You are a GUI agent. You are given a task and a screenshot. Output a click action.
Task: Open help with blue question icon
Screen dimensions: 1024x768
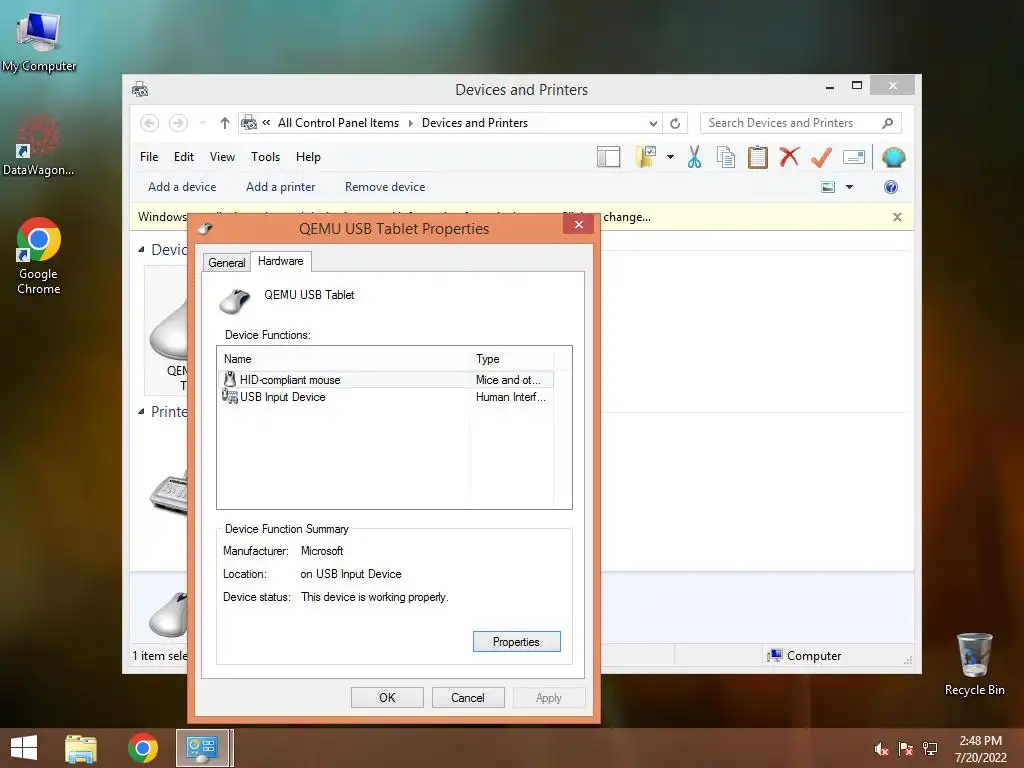coord(891,187)
